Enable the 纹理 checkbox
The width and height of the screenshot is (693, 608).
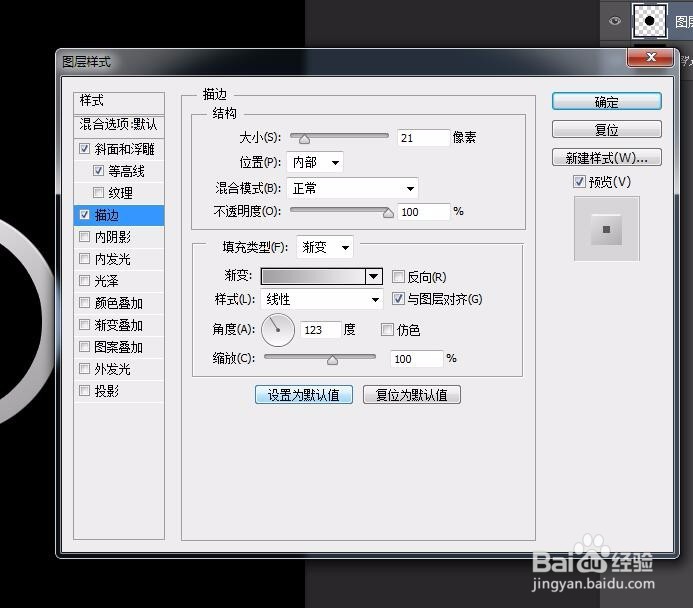pyautogui.click(x=98, y=193)
